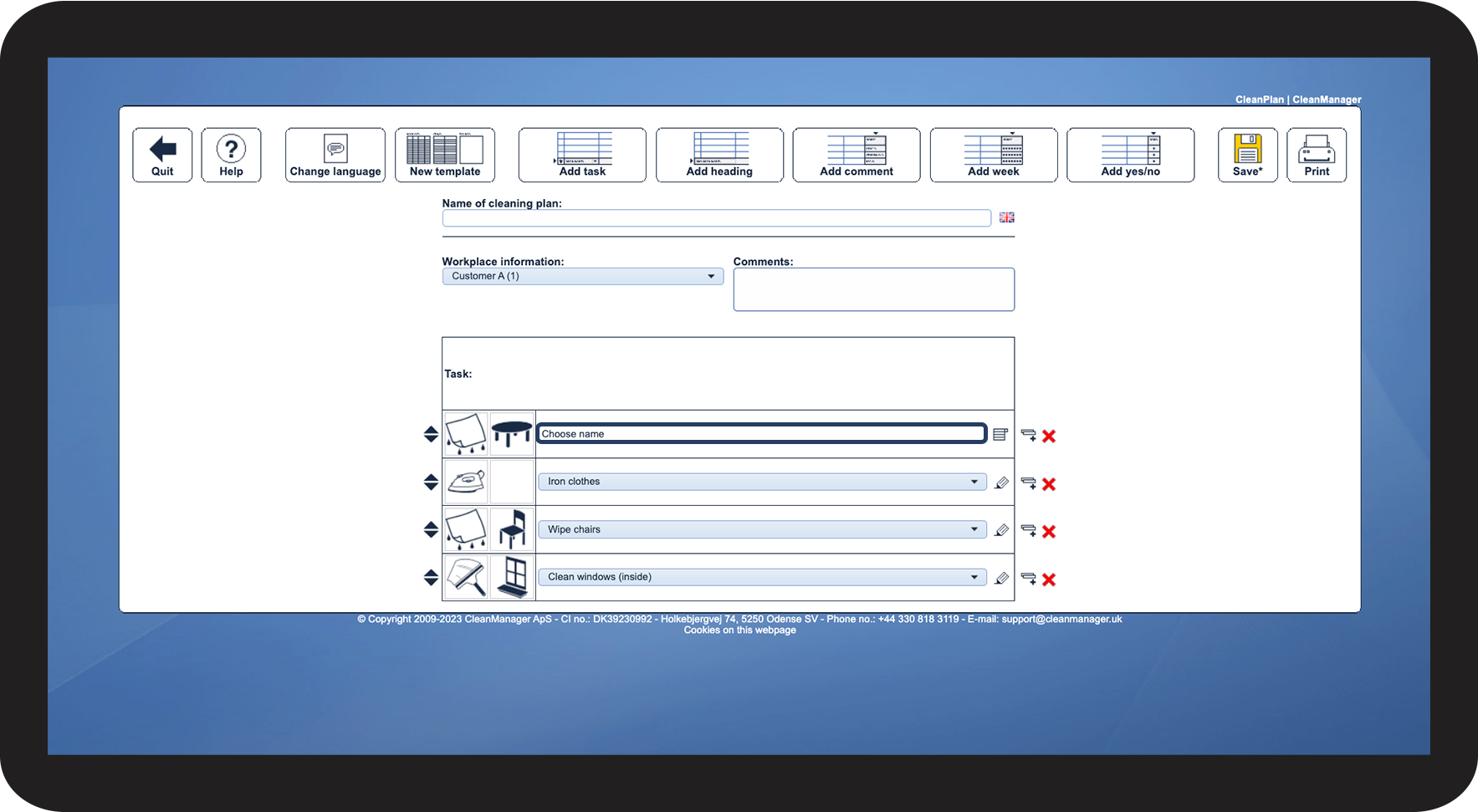Click empty second icon cell in Iron clothes row

[x=512, y=482]
